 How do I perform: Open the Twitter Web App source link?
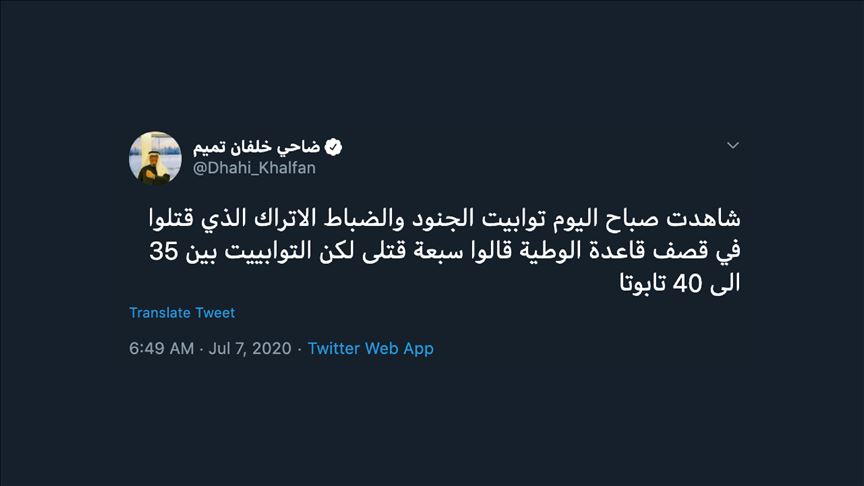[370, 349]
